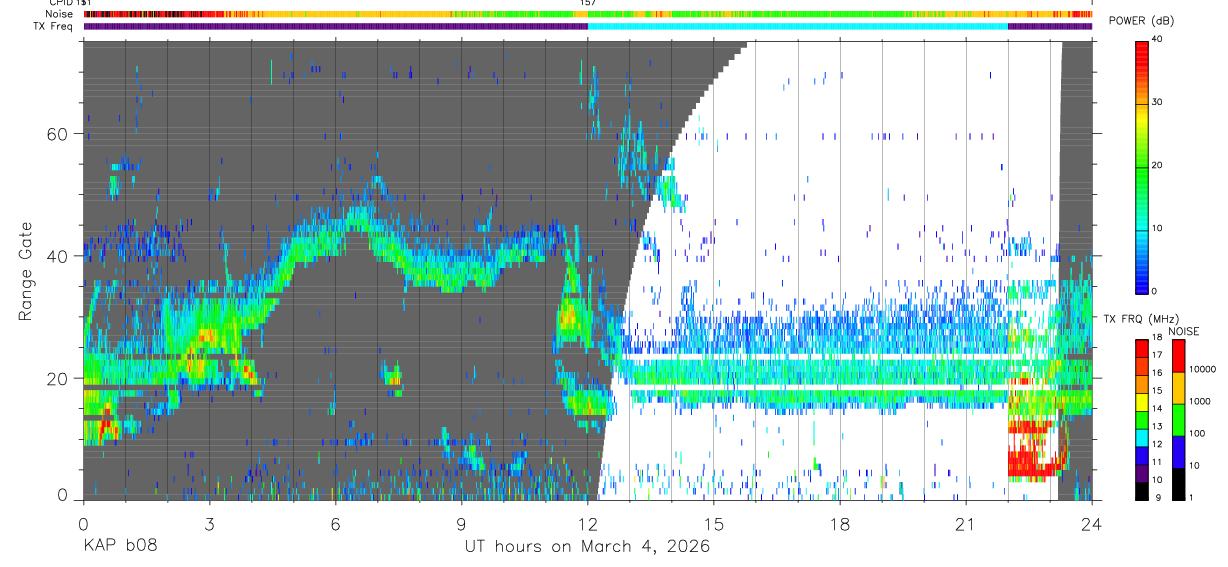Click the '11' TX frequency legend label
Screen dimensions: 1228x567
(1158, 463)
